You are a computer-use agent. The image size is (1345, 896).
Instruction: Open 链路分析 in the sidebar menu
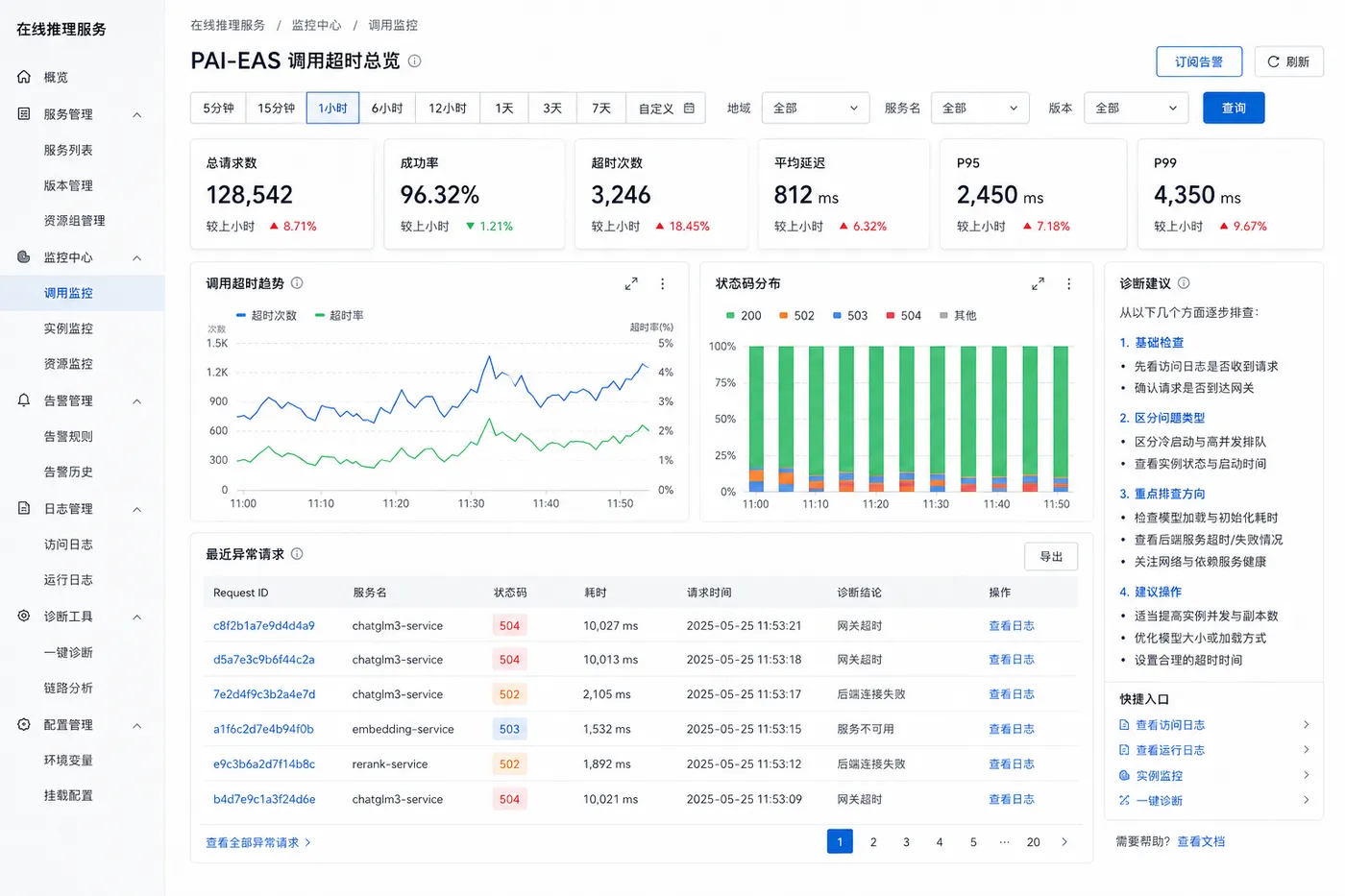point(68,689)
